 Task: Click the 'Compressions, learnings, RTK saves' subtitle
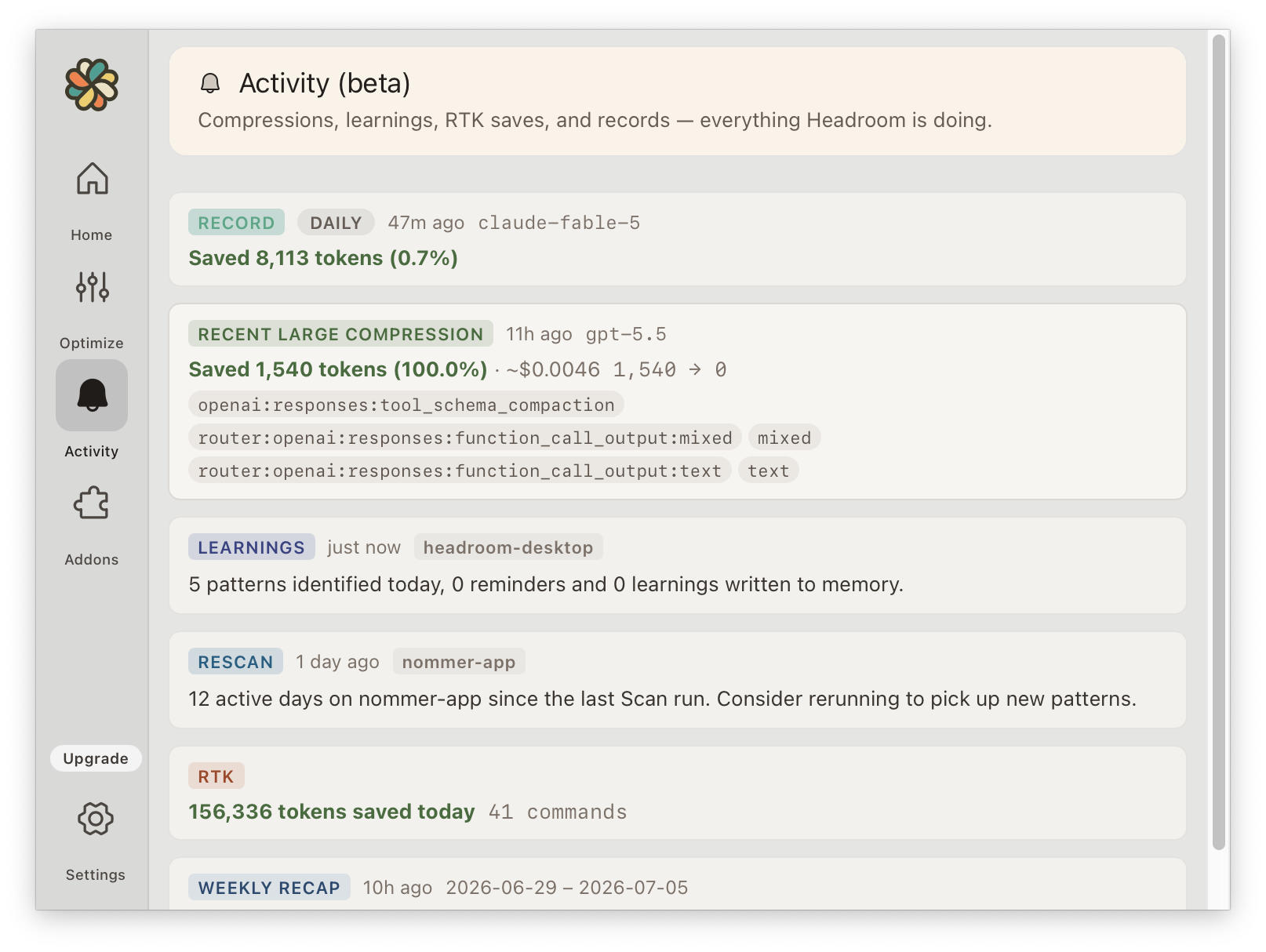click(x=595, y=120)
